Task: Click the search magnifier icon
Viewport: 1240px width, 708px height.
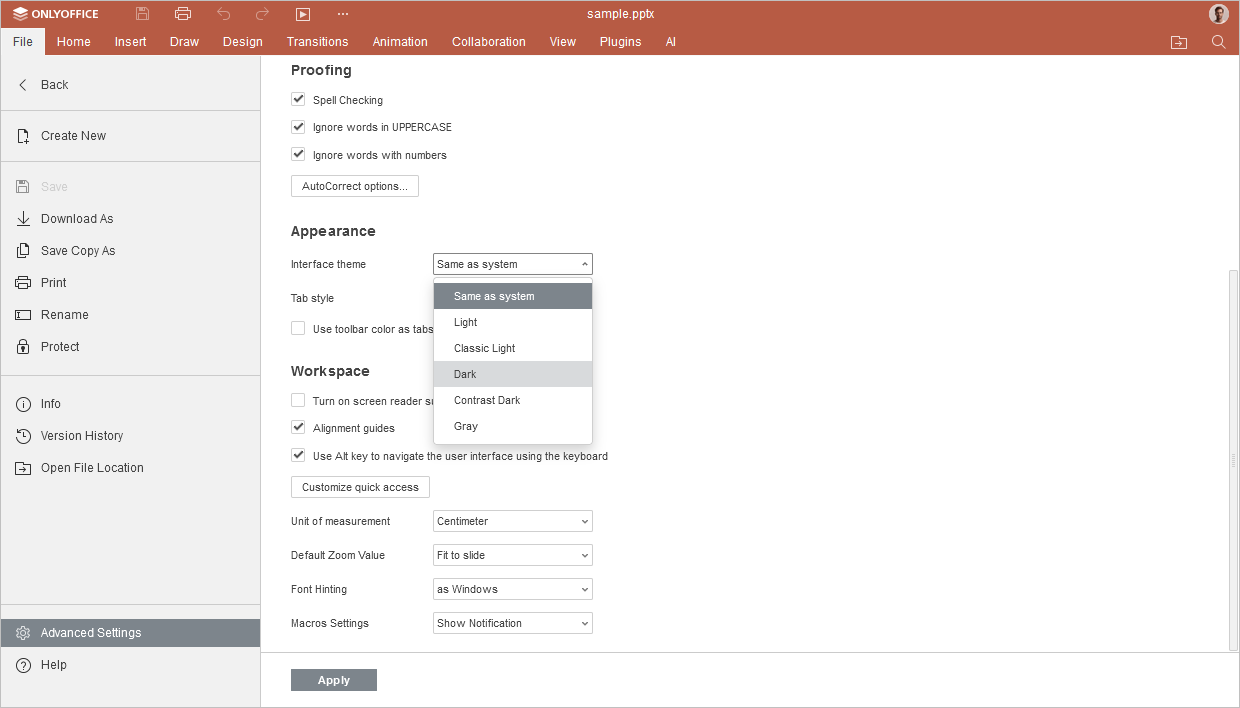Action: click(1218, 42)
